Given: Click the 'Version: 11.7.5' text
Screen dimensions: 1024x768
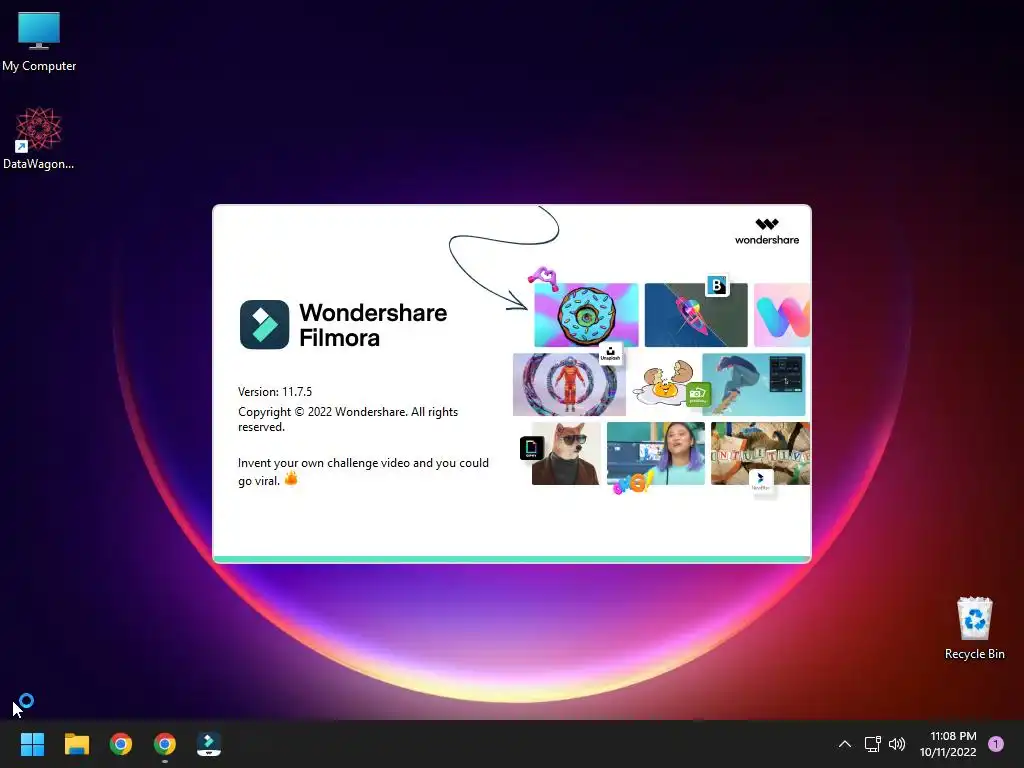Looking at the screenshot, I should point(275,392).
